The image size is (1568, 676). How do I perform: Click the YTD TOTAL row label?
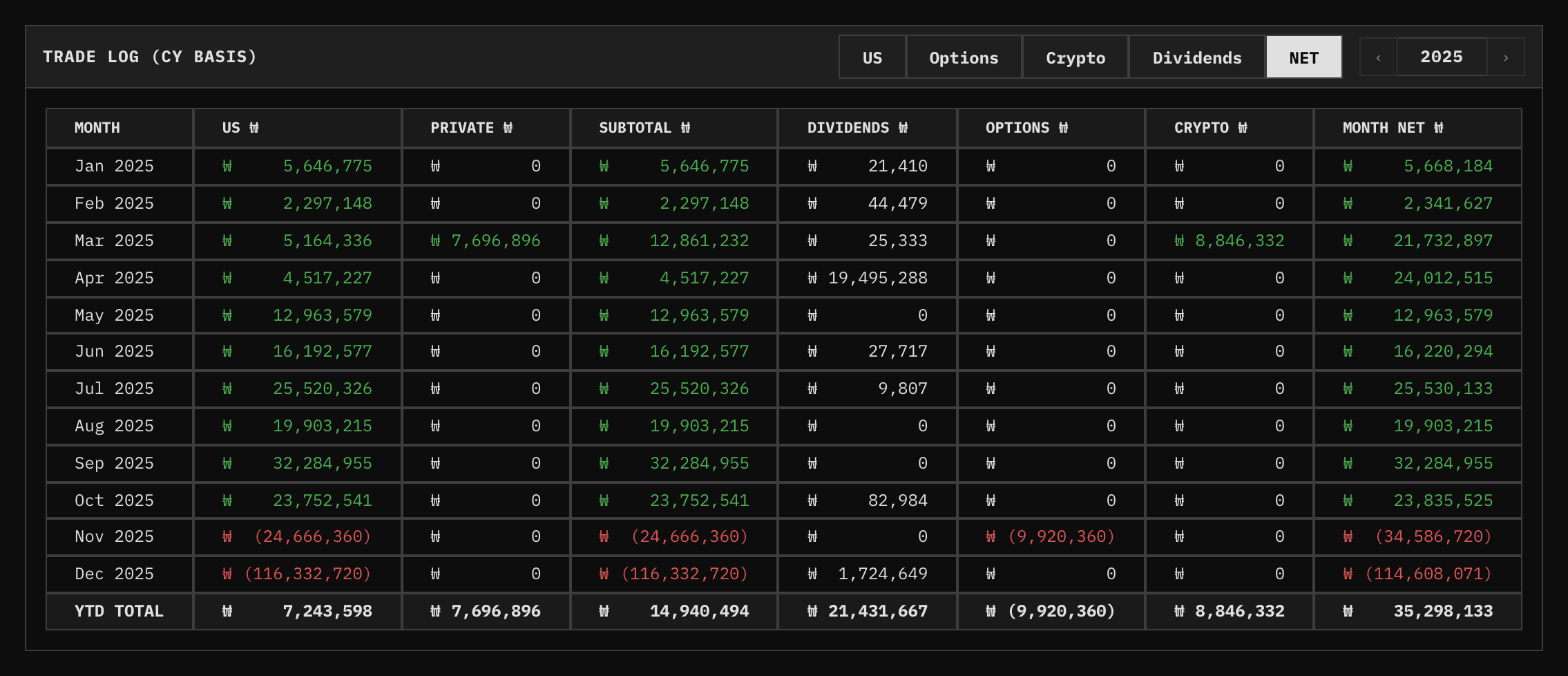pos(119,612)
